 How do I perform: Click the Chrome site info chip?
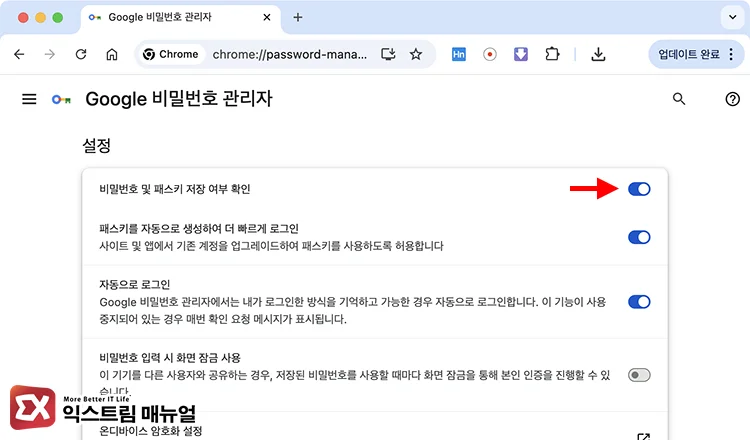[171, 55]
